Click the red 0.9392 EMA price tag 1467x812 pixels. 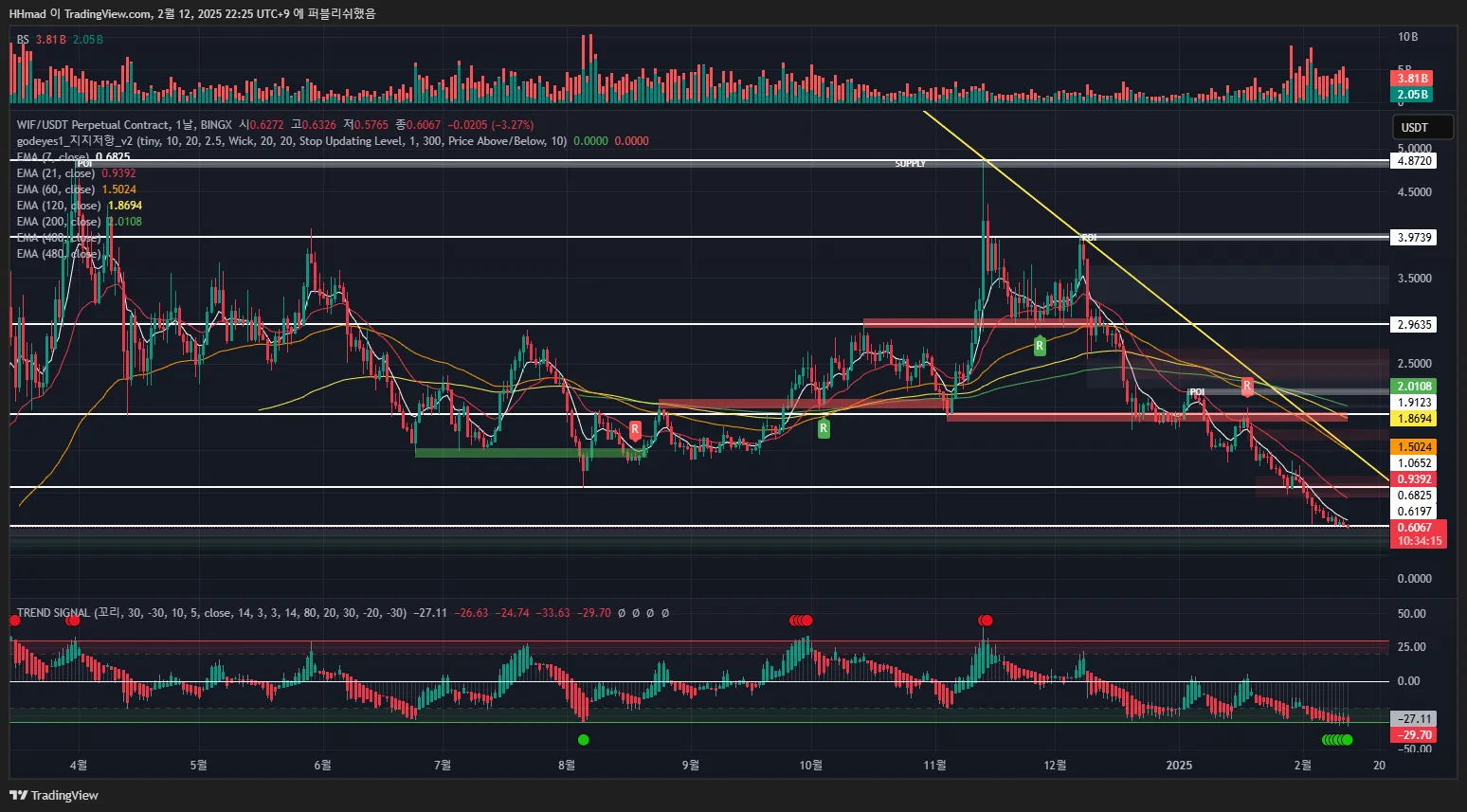coord(1414,479)
